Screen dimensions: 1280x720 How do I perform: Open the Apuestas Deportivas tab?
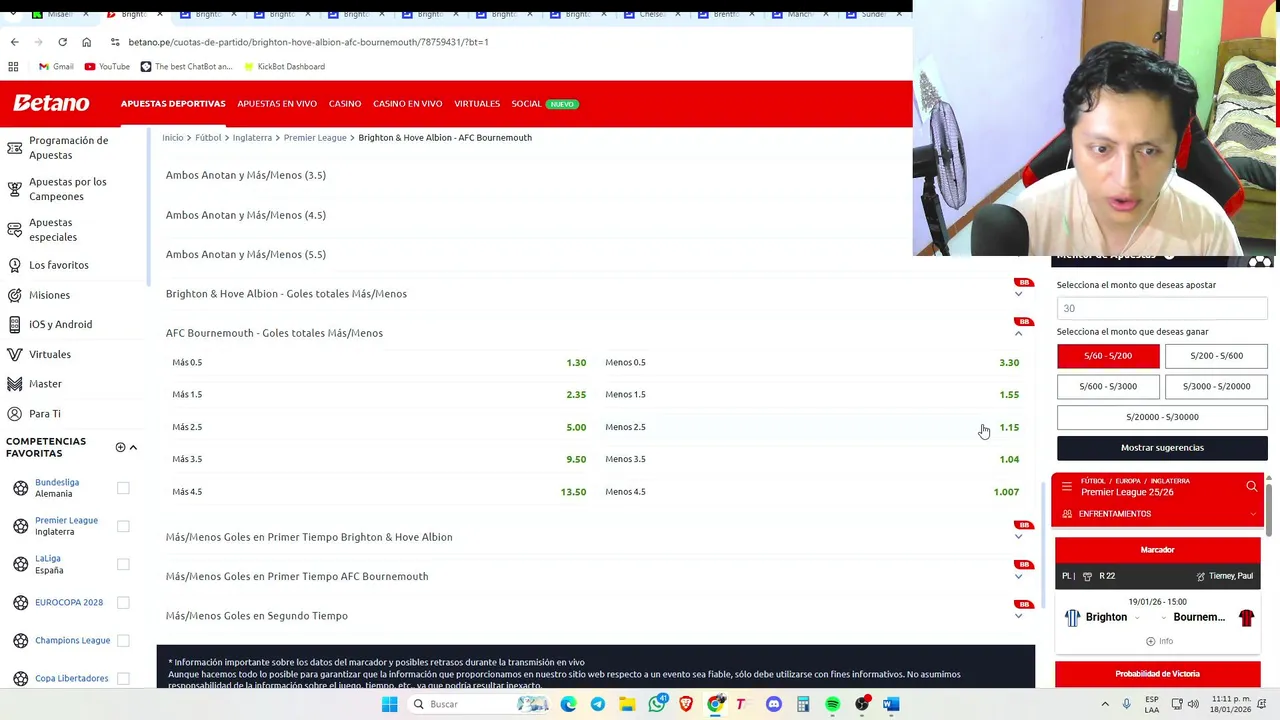coord(173,104)
